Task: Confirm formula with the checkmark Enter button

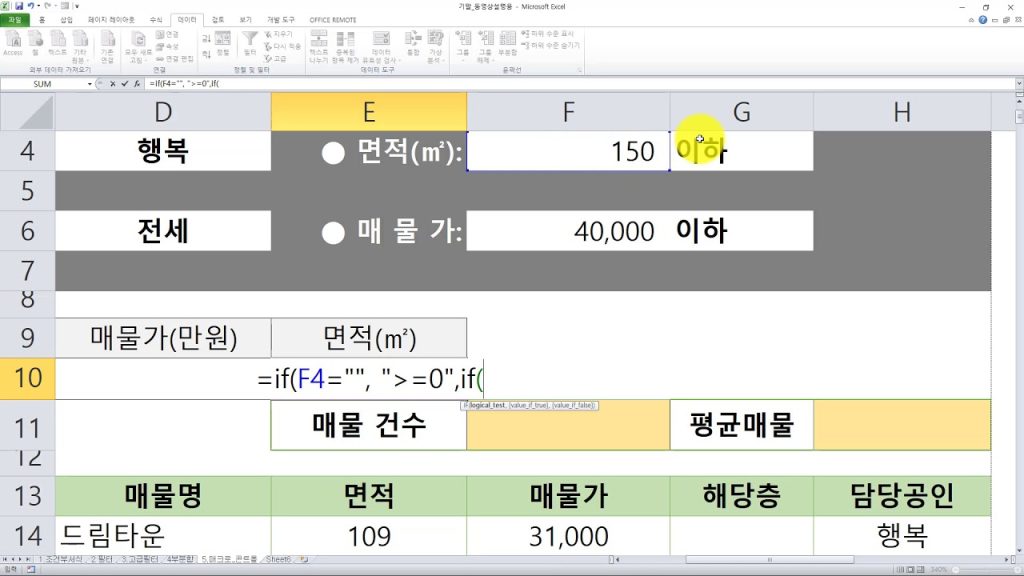Action: click(x=122, y=84)
